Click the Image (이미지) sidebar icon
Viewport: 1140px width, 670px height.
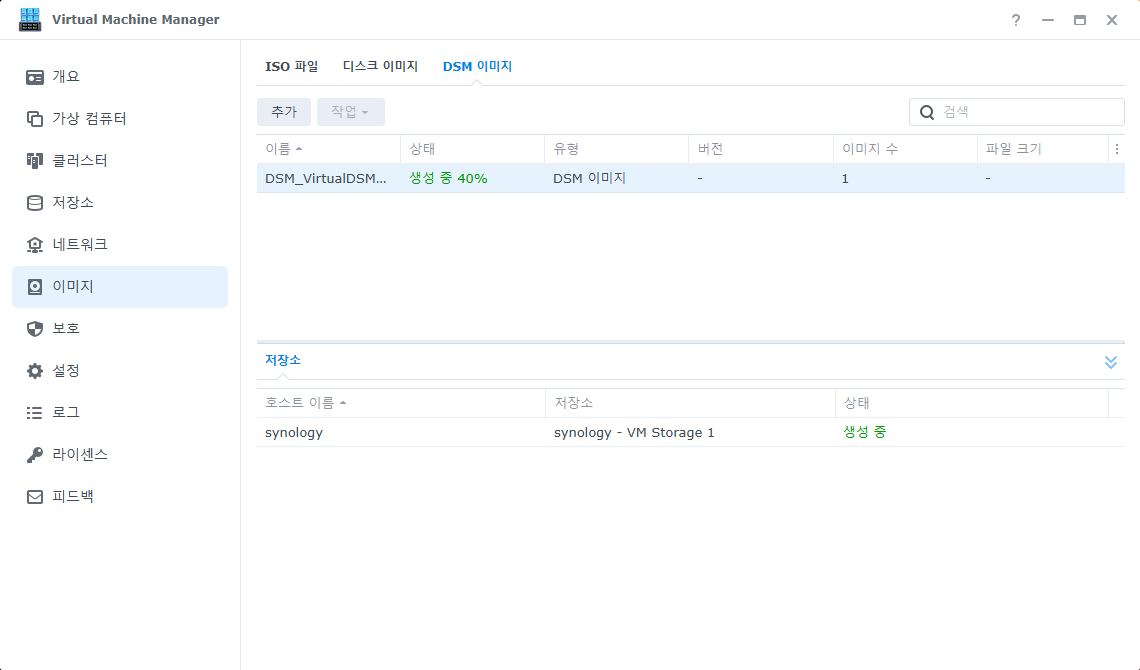(x=35, y=287)
